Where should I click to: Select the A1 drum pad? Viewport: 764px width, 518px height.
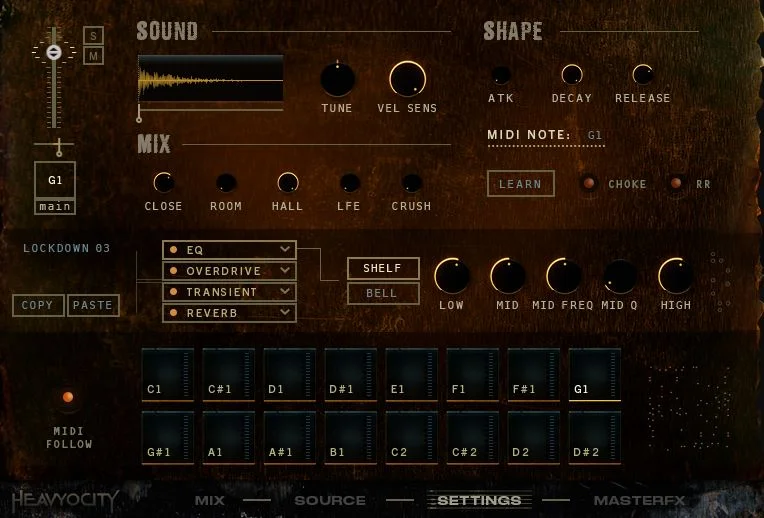(229, 438)
